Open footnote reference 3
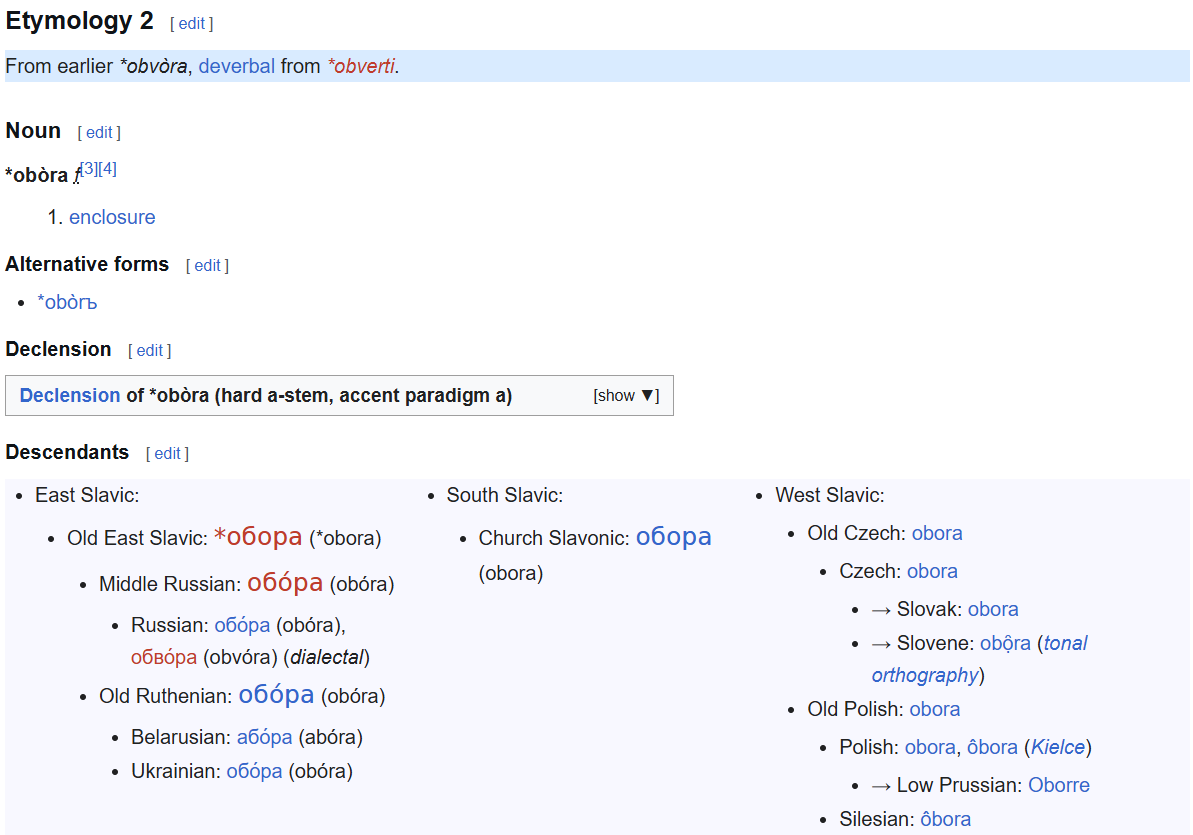Image resolution: width=1193 pixels, height=835 pixels. click(x=89, y=168)
